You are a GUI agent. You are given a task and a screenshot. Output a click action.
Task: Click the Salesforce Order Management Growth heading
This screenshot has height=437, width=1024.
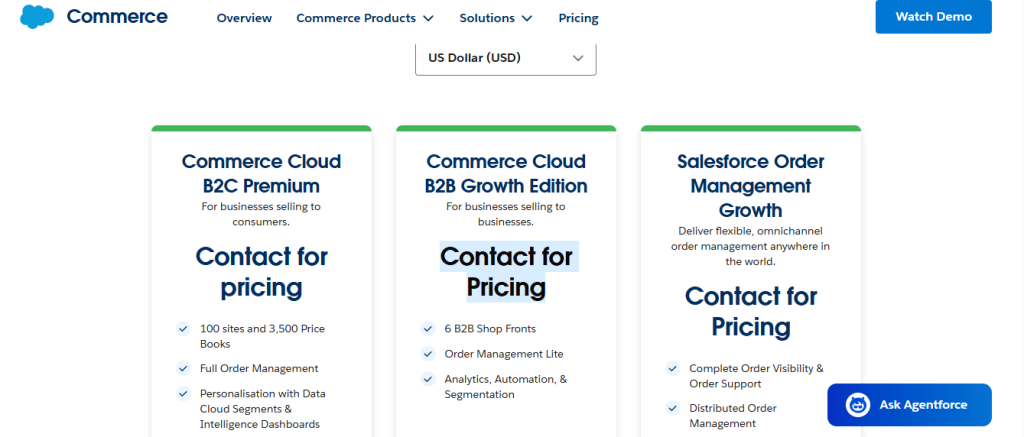[x=750, y=186]
